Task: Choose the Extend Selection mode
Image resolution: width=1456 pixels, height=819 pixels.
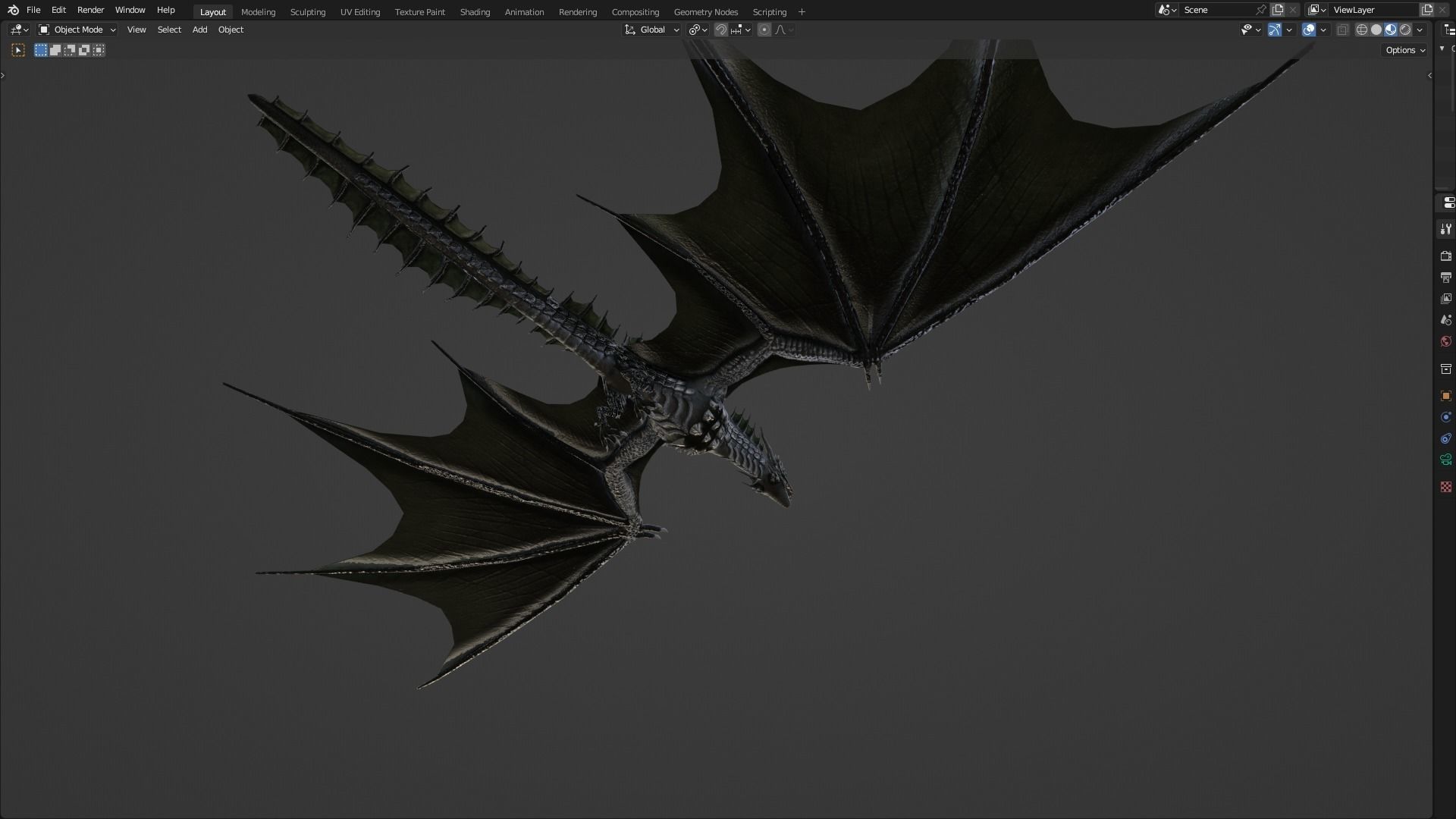Action: click(x=55, y=50)
